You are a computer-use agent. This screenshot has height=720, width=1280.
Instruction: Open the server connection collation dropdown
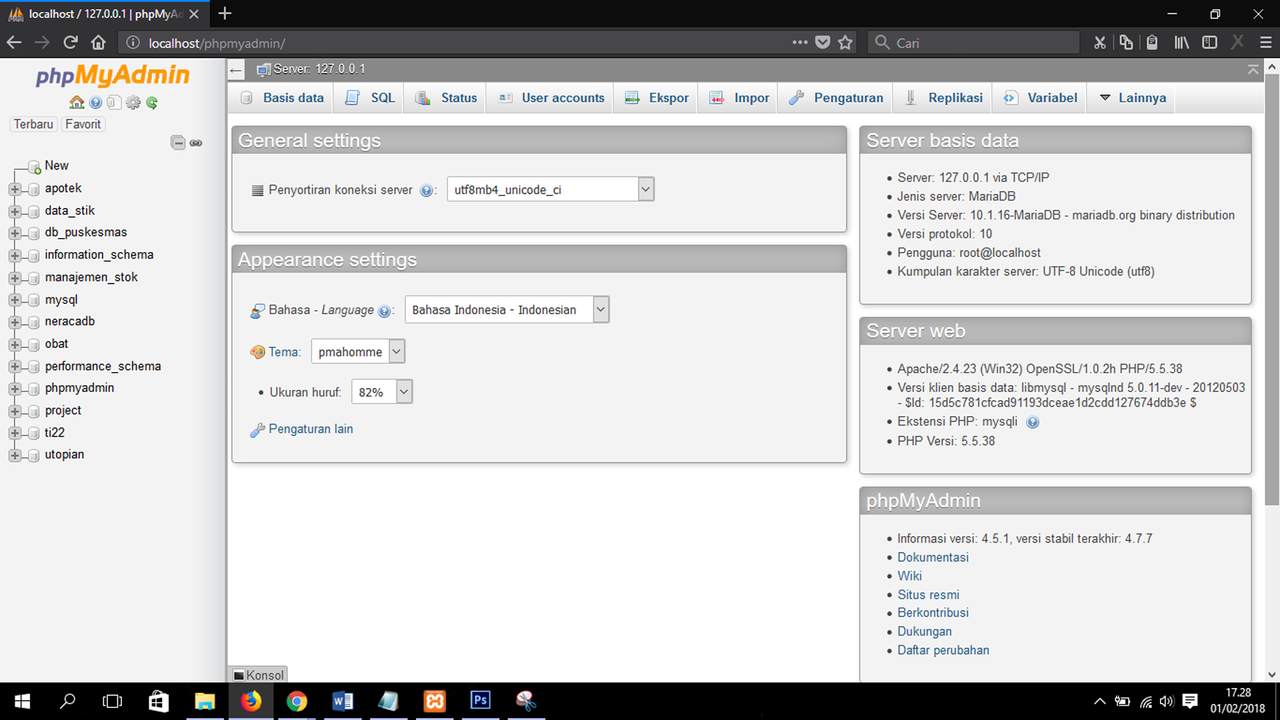(550, 189)
